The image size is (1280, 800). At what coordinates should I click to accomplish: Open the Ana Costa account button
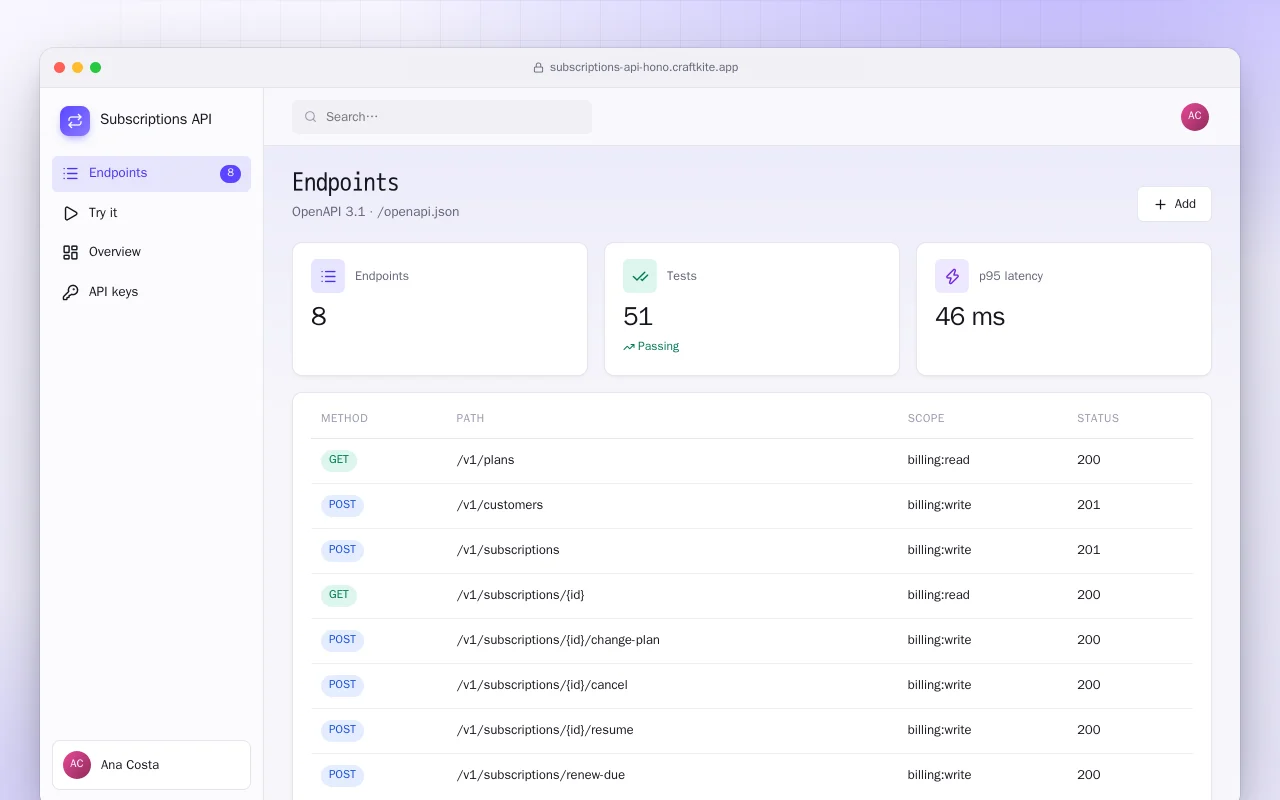tap(151, 765)
